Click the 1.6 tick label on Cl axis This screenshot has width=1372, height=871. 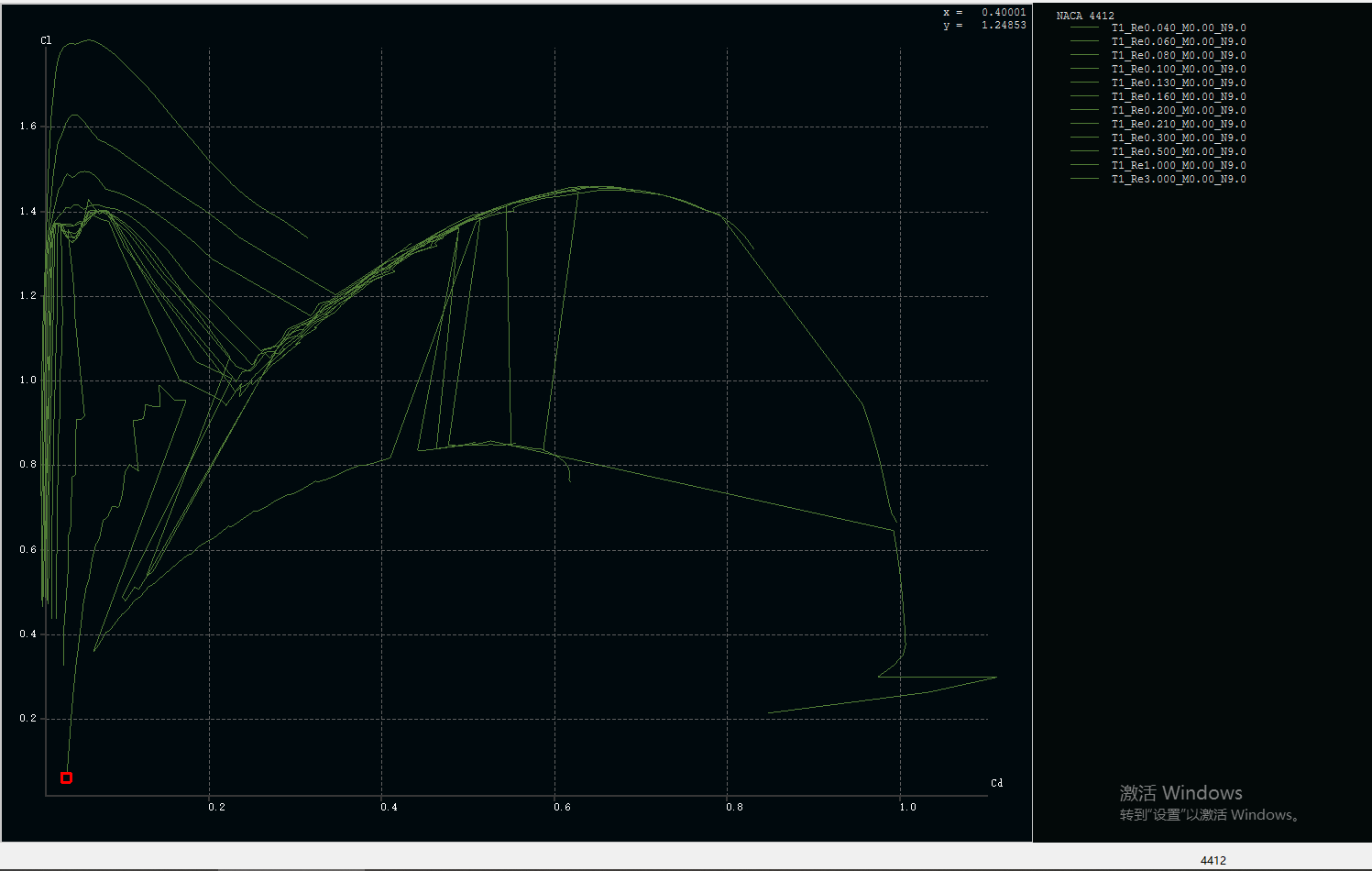28,126
